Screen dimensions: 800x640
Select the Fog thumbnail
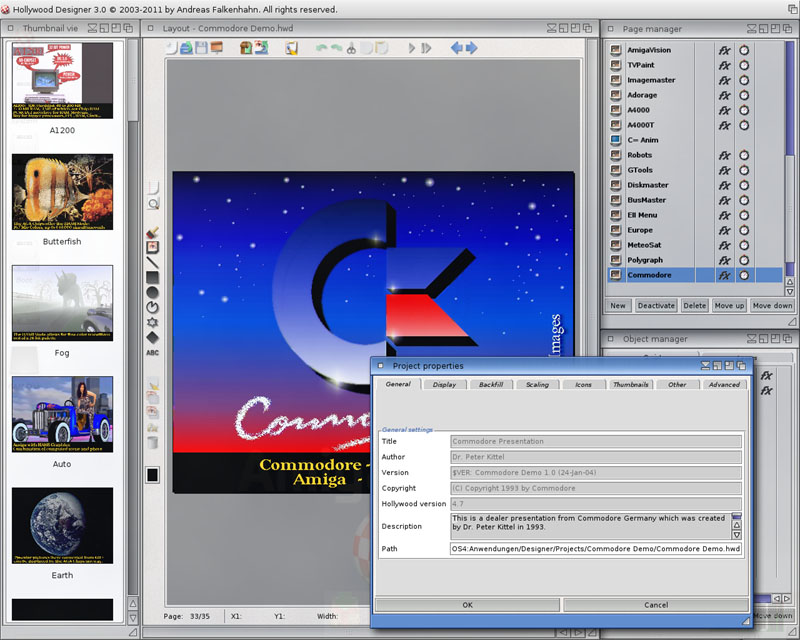tap(62, 303)
